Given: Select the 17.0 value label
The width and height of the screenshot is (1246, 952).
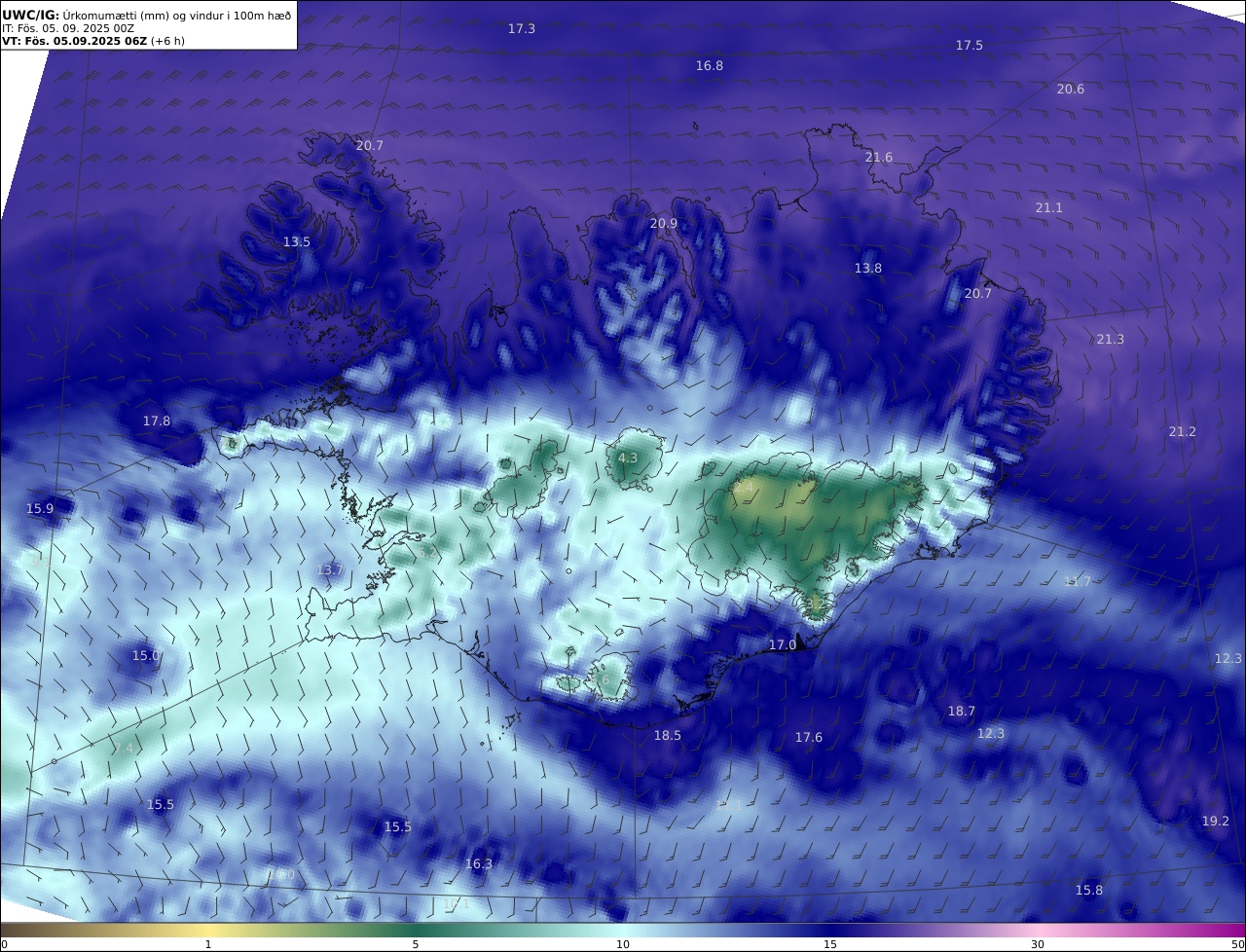Looking at the screenshot, I should (783, 645).
